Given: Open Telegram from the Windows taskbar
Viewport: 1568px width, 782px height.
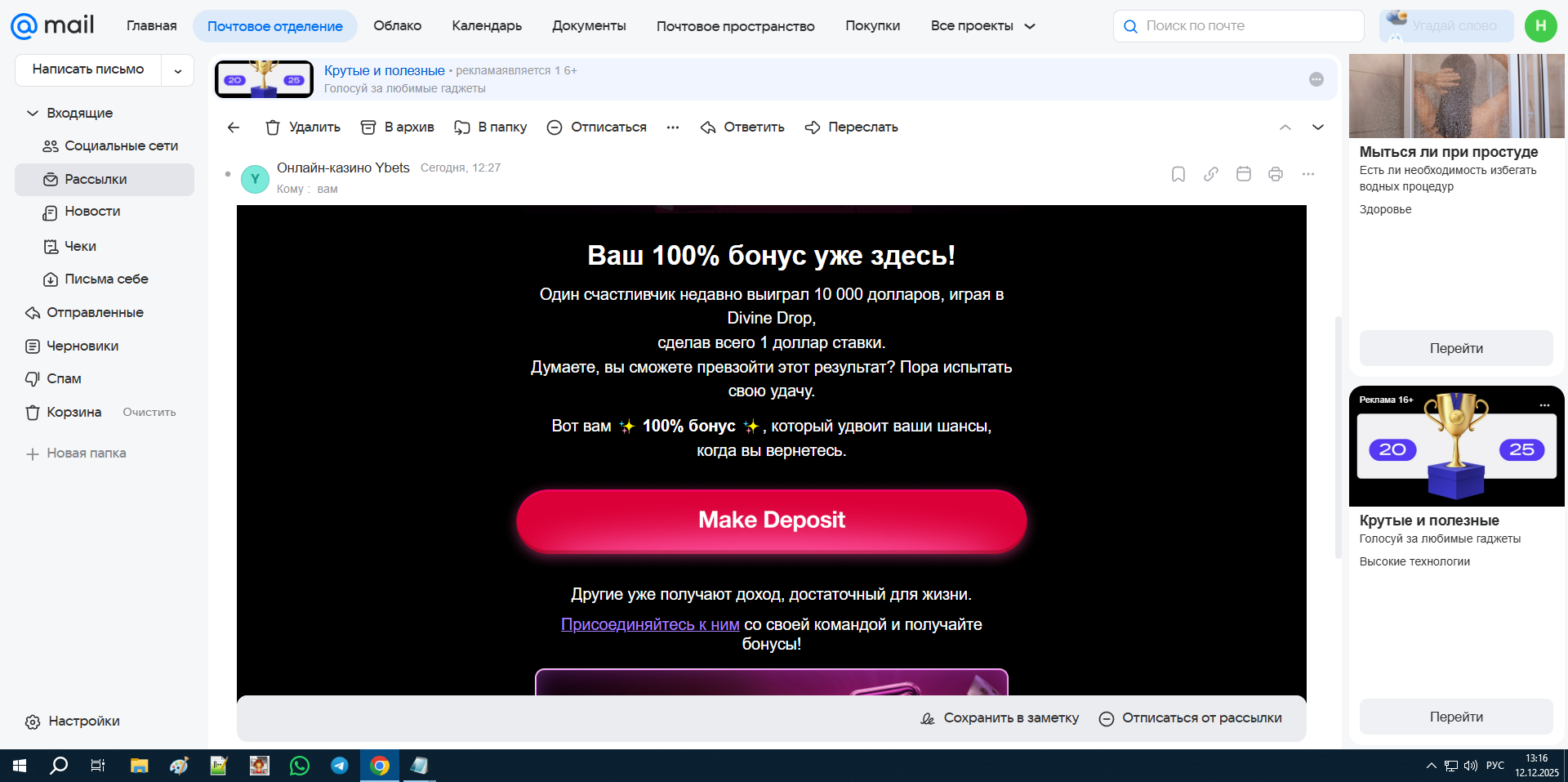Looking at the screenshot, I should pyautogui.click(x=340, y=766).
